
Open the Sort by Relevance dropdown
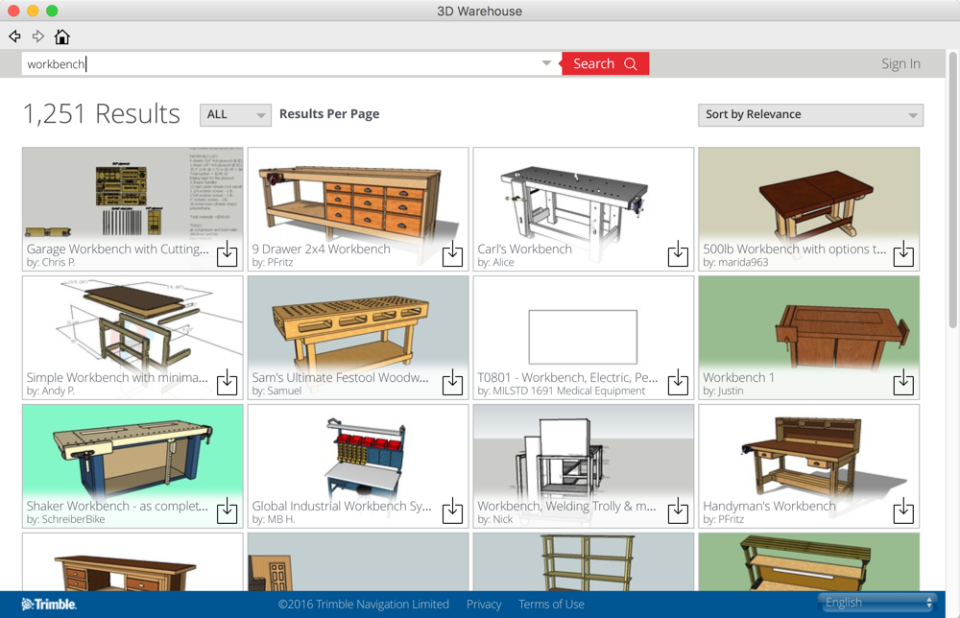coord(810,114)
